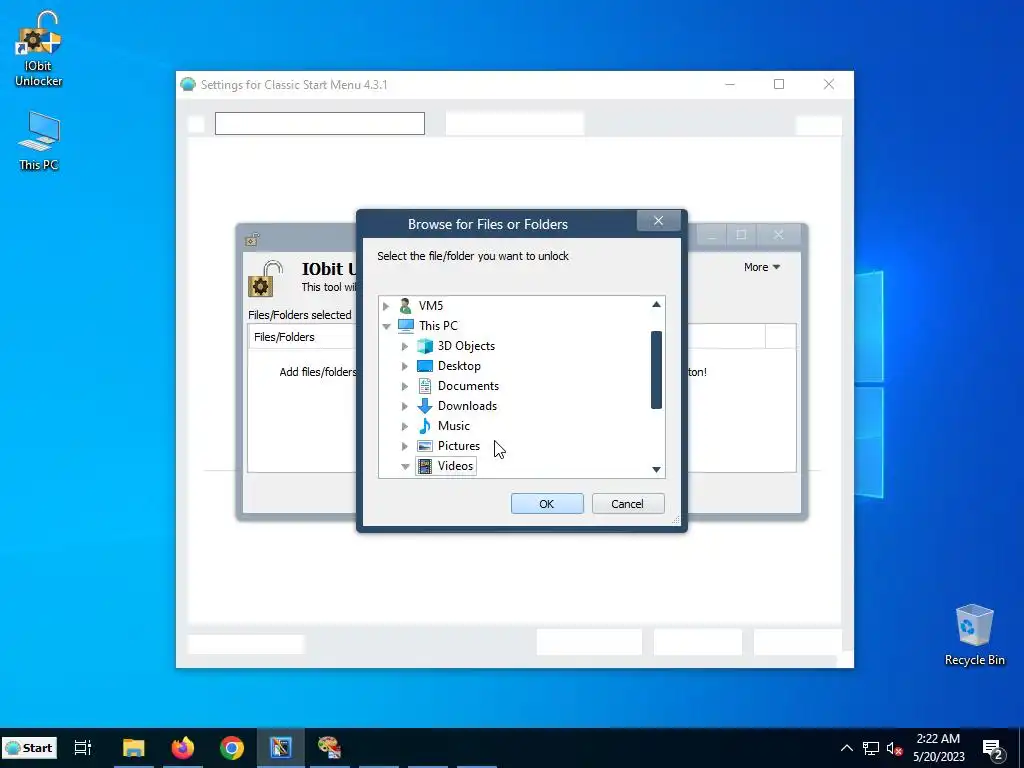
Task: Open the Start menu button
Action: (29, 748)
